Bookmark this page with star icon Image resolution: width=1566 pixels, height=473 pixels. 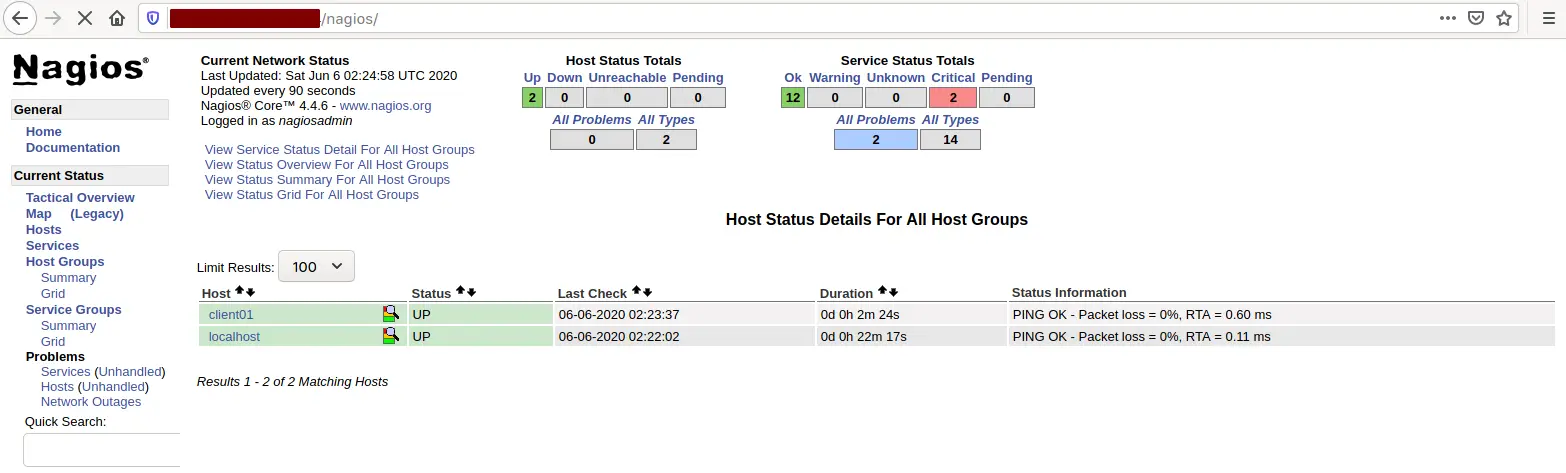(x=1503, y=18)
